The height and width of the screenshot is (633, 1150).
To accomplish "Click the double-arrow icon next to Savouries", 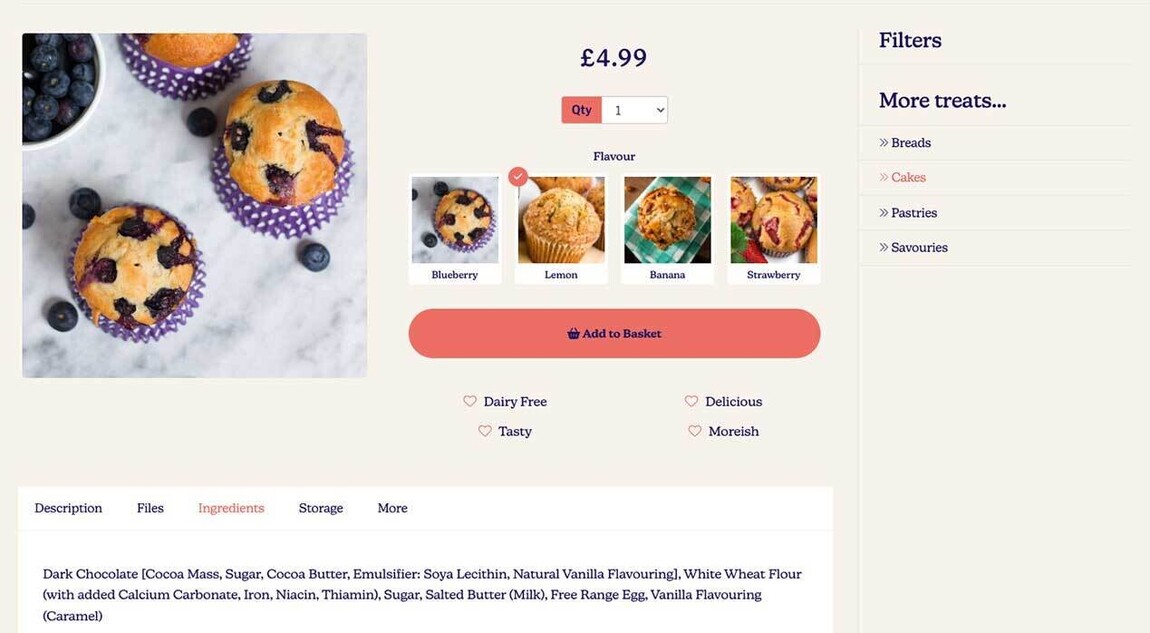I will 884,247.
